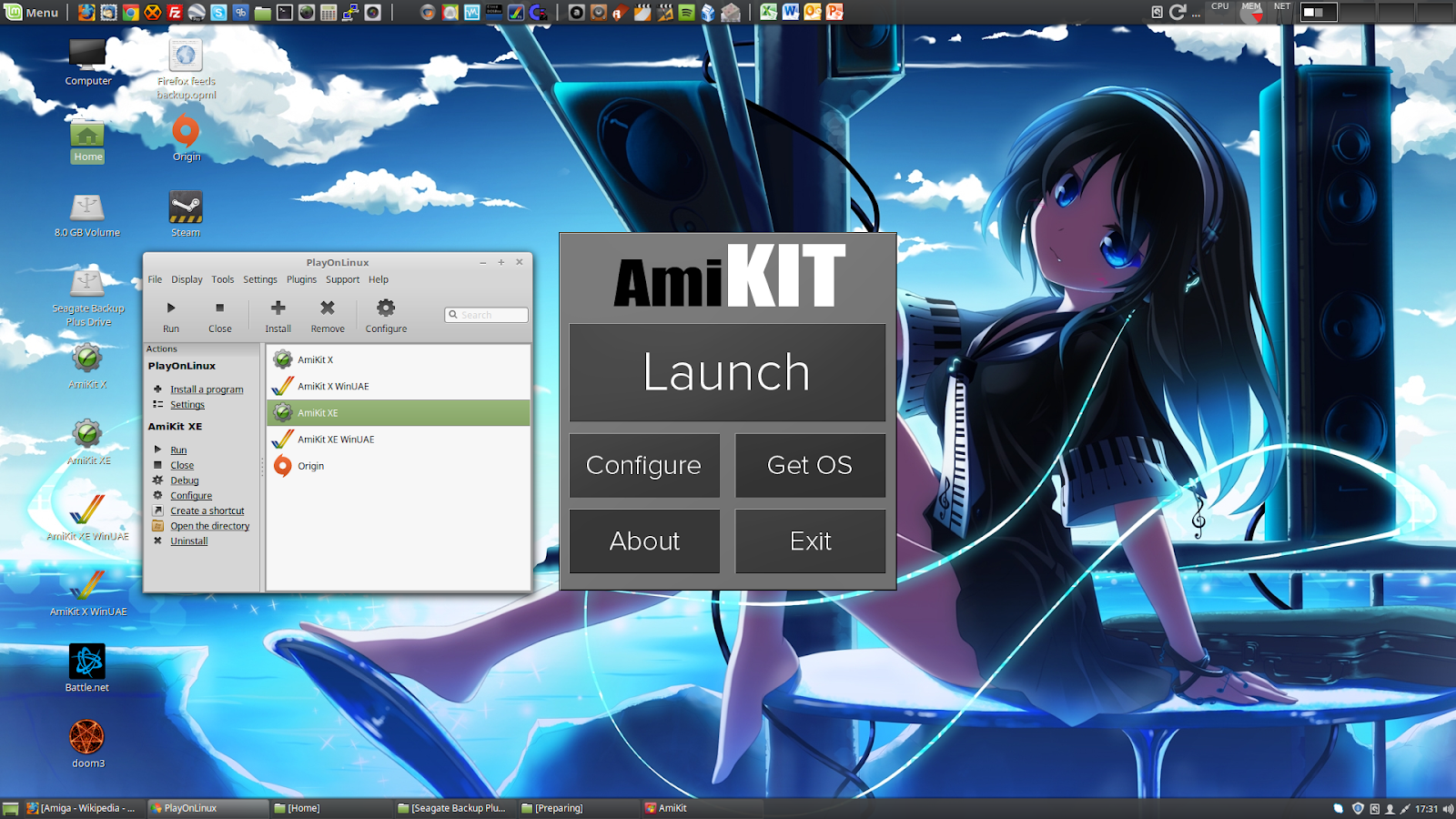Screen dimensions: 1456x819
Task: Switch to Seagate Backup Plus taskbar window
Action: pyautogui.click(x=452, y=808)
